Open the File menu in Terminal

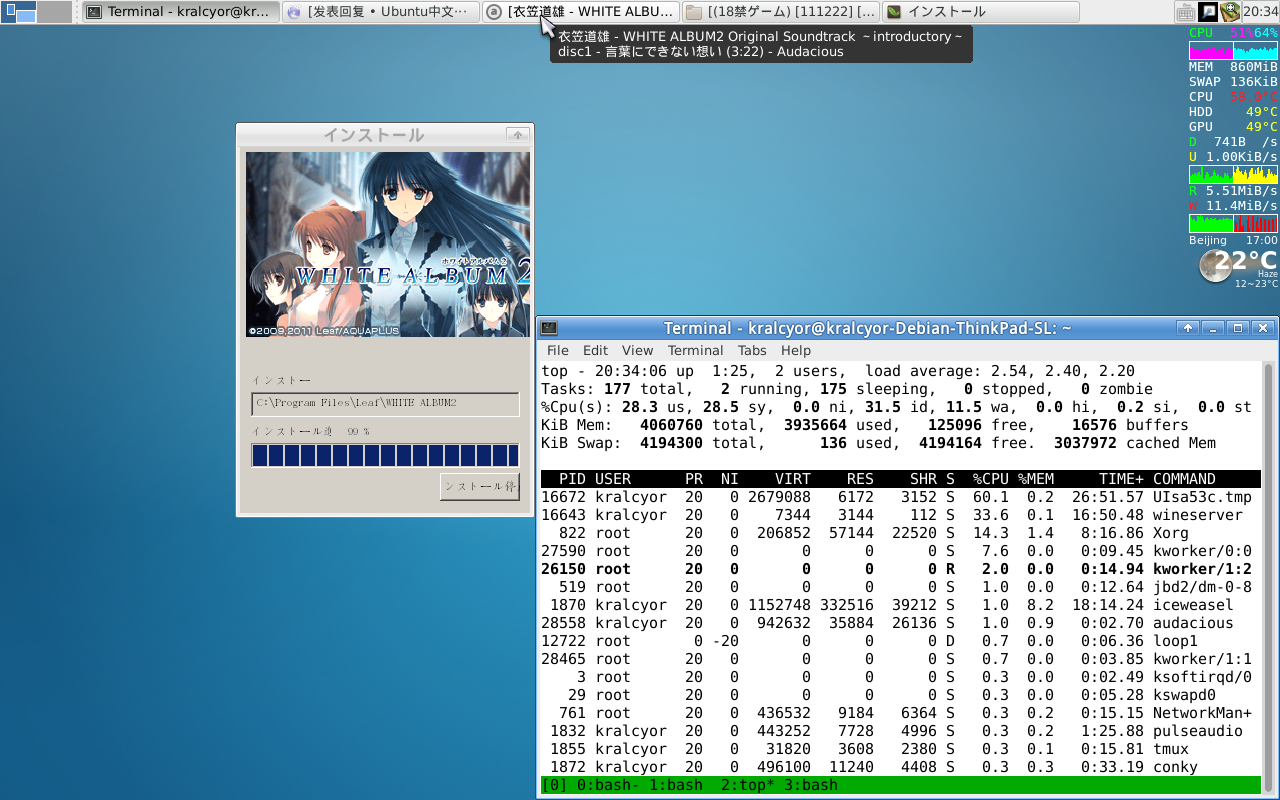557,350
